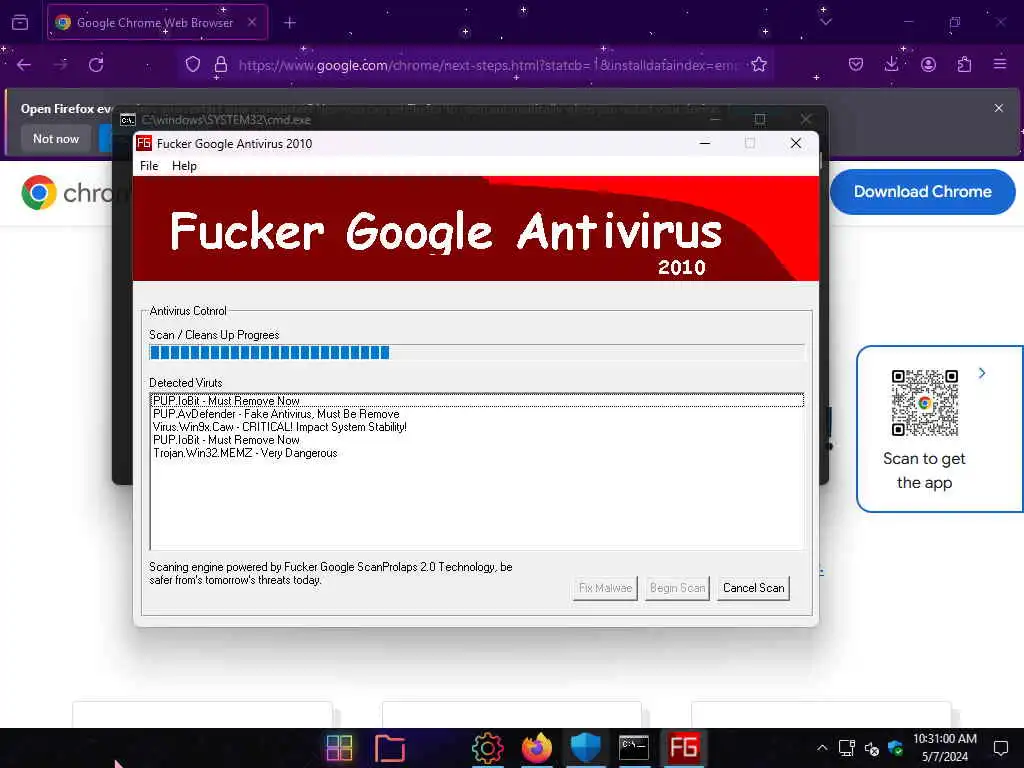Bookmark this page with the star icon

click(759, 65)
